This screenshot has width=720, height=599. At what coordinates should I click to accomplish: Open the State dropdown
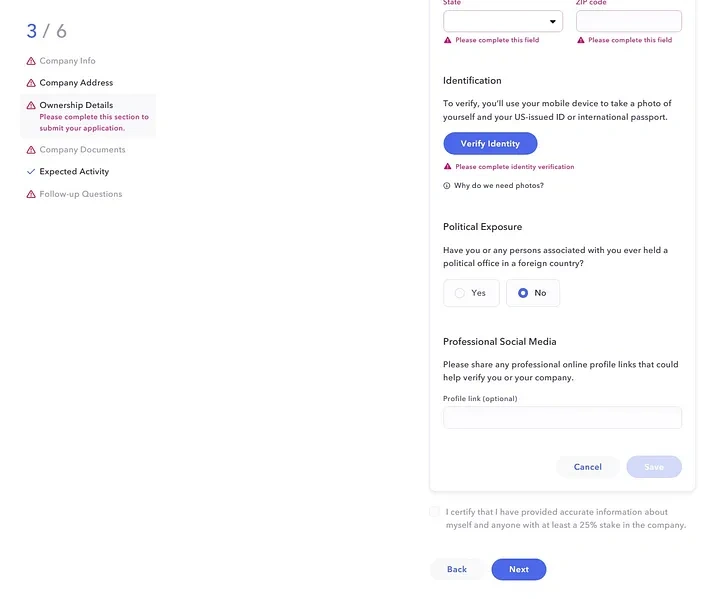click(x=503, y=22)
